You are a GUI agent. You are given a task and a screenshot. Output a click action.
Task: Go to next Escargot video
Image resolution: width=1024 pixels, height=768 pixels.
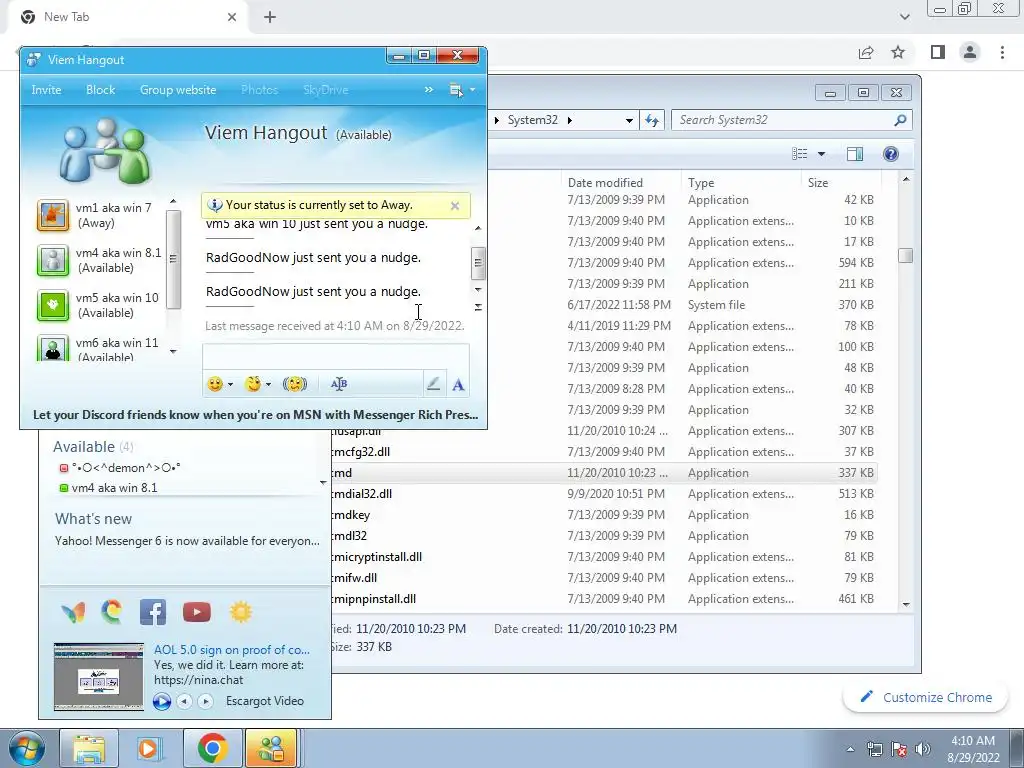click(205, 701)
